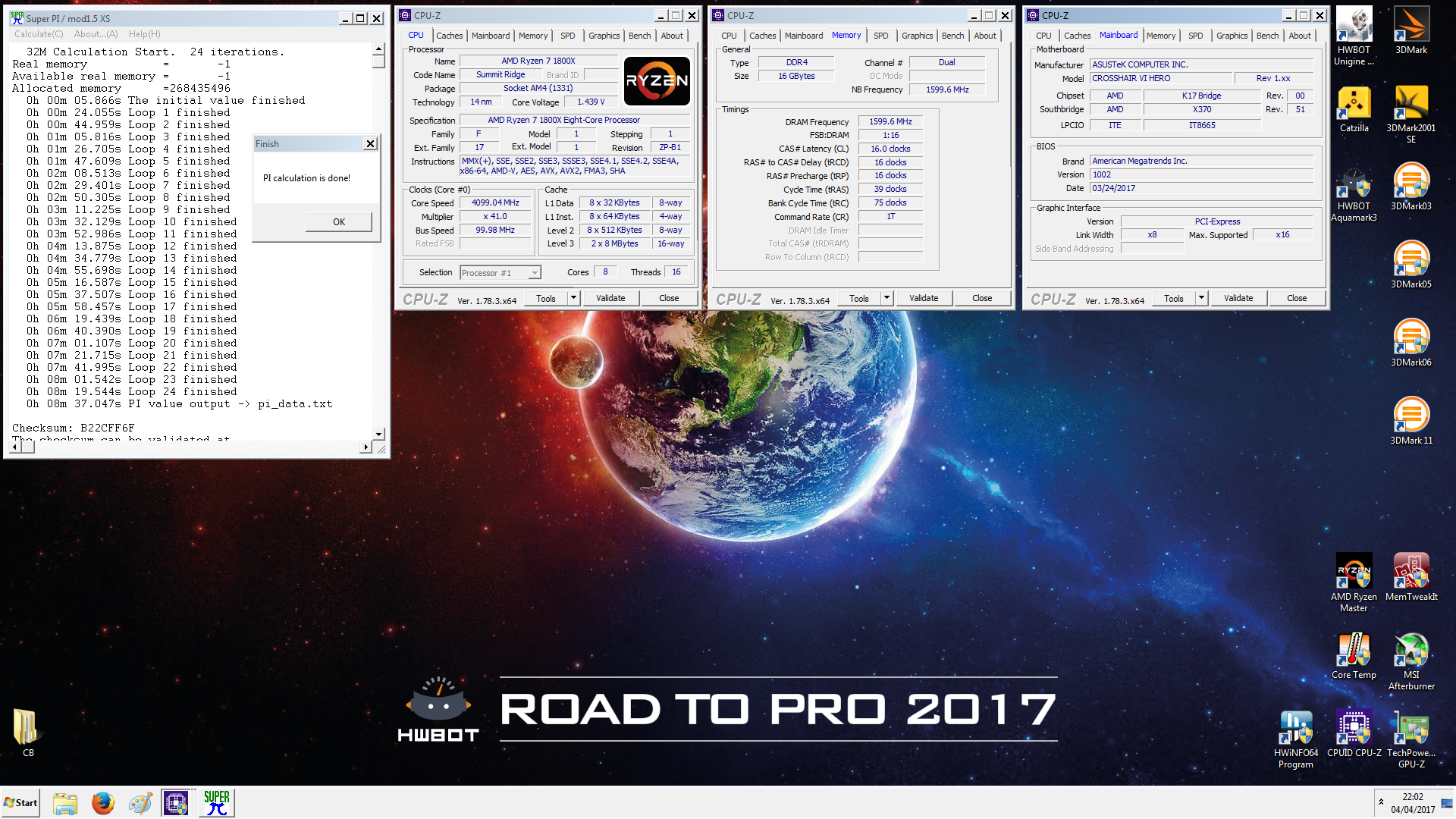Open About tab in Memory CPU-Z window
The height and width of the screenshot is (819, 1456).
(985, 36)
